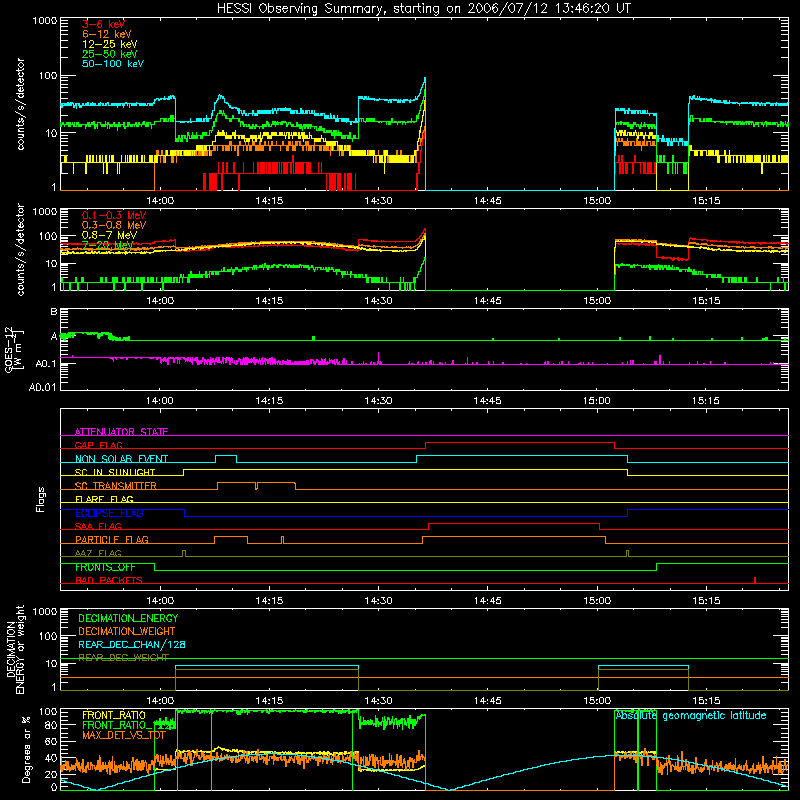
Task: Click the 'Flags' vertical axis label
Action: point(41,499)
